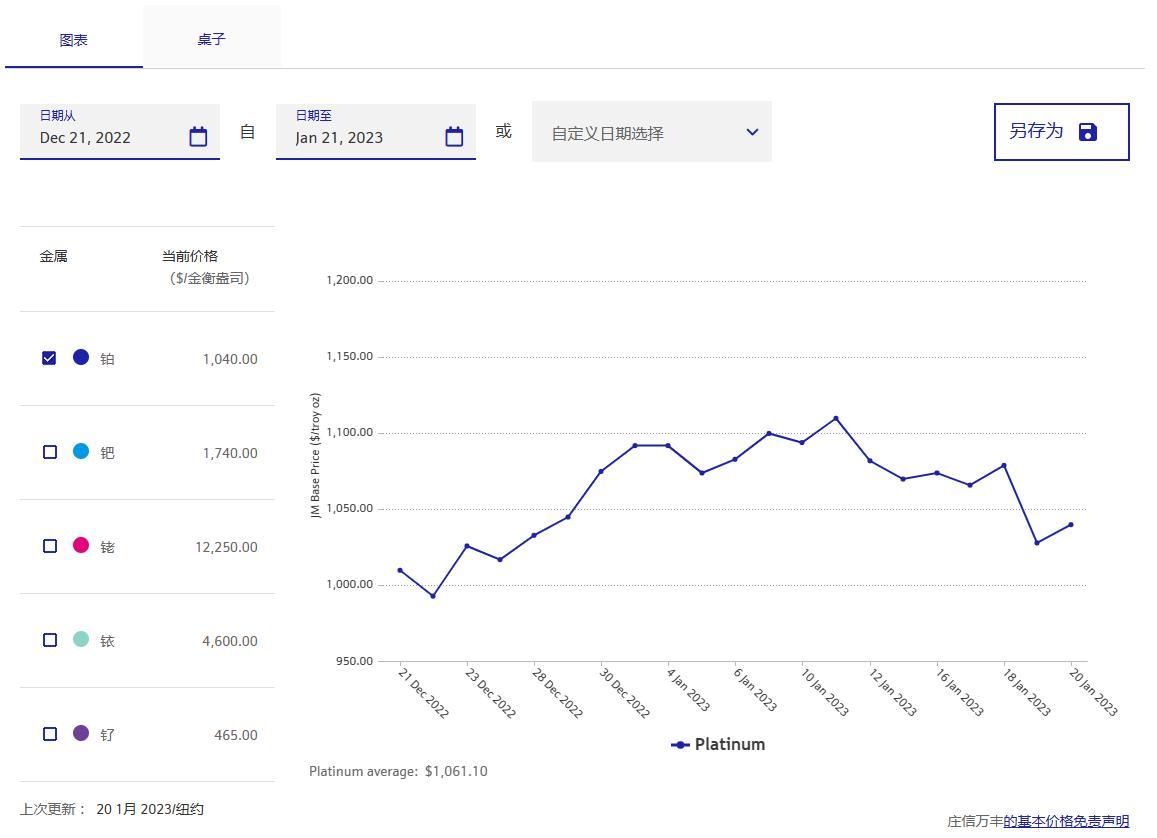This screenshot has width=1157, height=838.
Task: Click the chevron arrow of custom date dropdown
Action: coord(752,132)
